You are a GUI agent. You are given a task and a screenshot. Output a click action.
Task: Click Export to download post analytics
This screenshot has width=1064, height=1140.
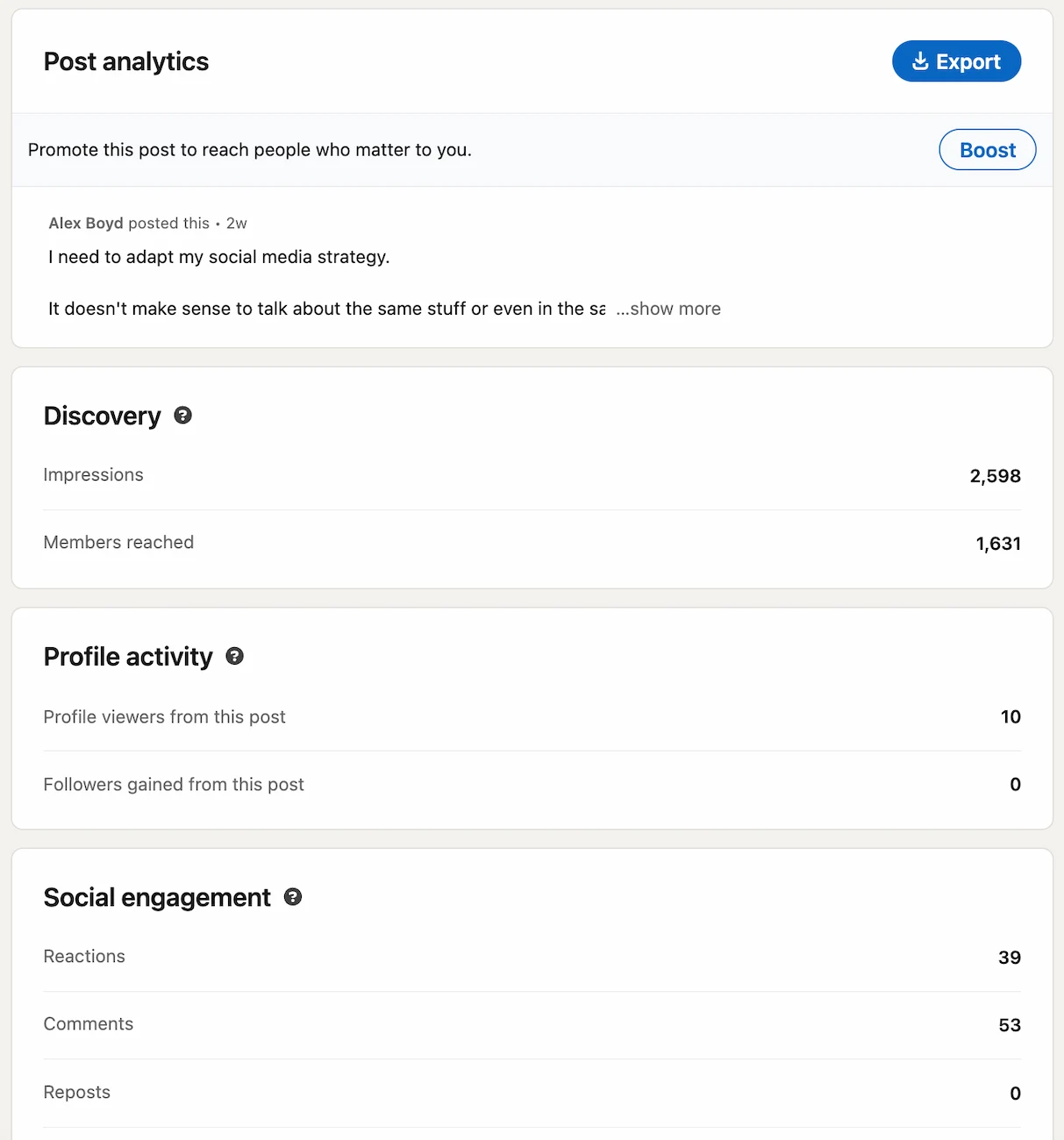[x=956, y=61]
